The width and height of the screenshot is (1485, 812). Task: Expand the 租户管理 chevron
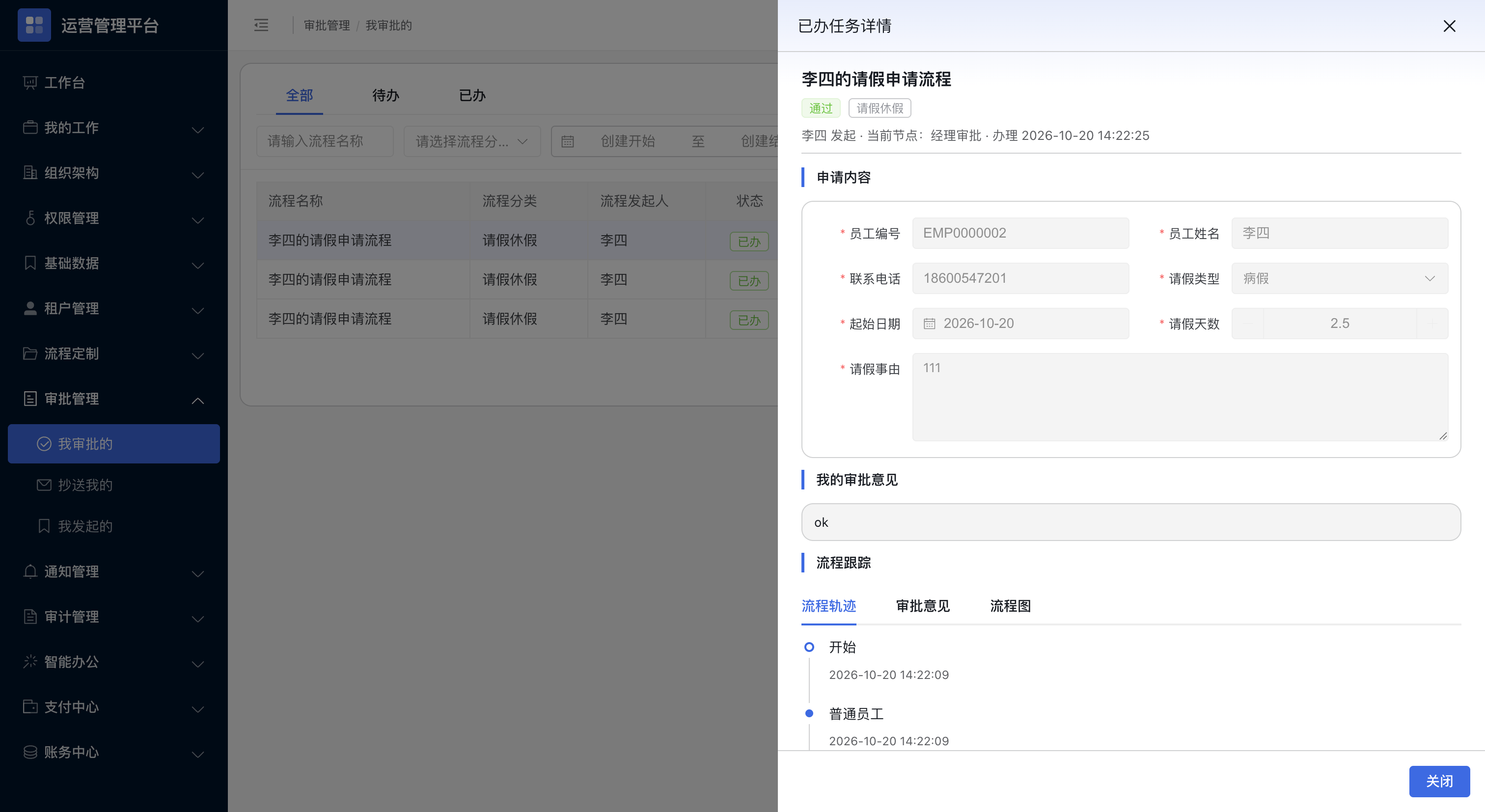point(198,310)
